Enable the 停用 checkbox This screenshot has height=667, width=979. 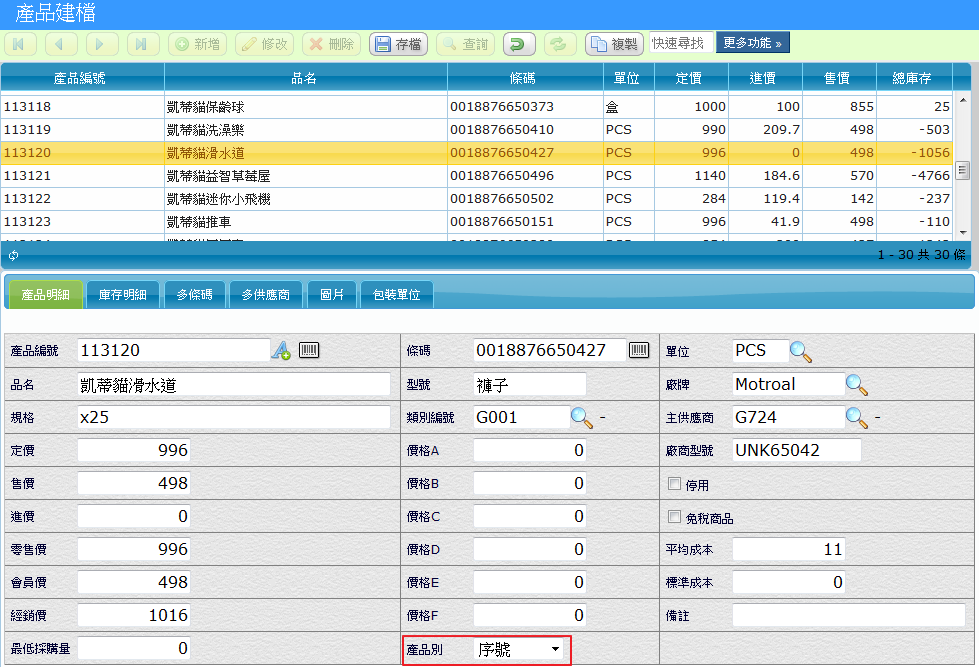[x=675, y=485]
